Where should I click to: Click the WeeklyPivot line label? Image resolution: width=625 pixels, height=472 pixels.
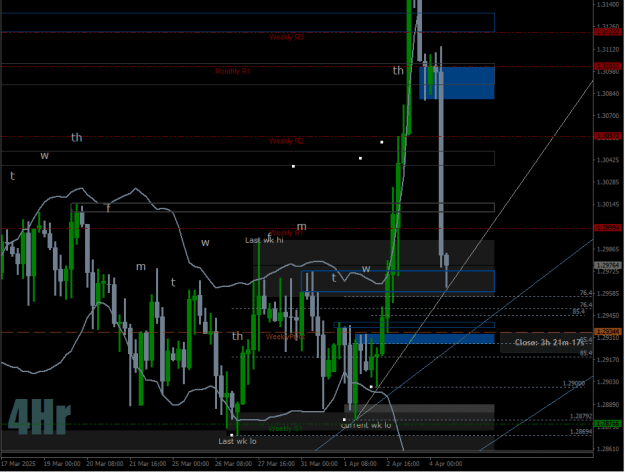tap(285, 337)
